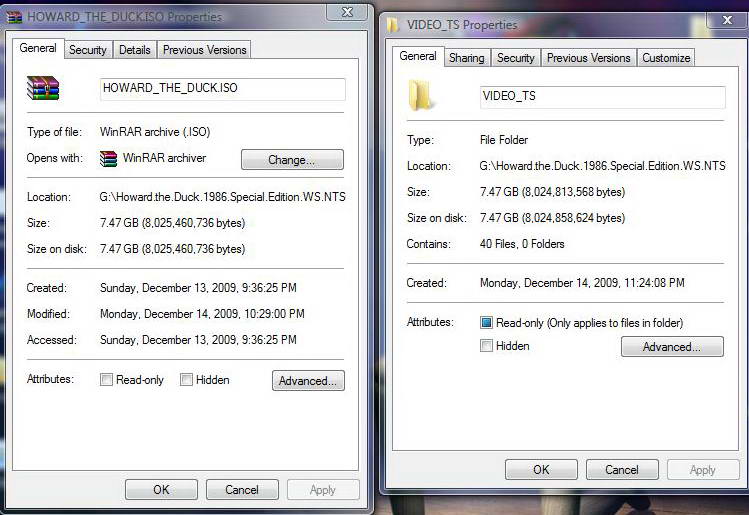Open Previous Versions tab of VIDEO_TS Properties
This screenshot has height=515, width=749.
pyautogui.click(x=588, y=58)
